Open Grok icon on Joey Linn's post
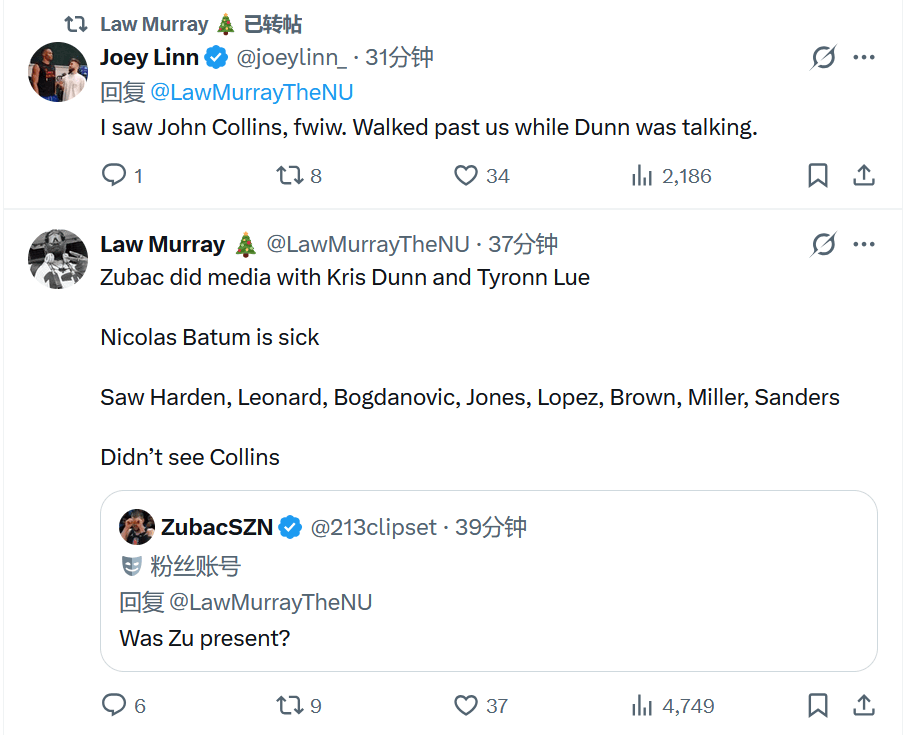Viewport: 903px width, 735px height. pos(823,58)
